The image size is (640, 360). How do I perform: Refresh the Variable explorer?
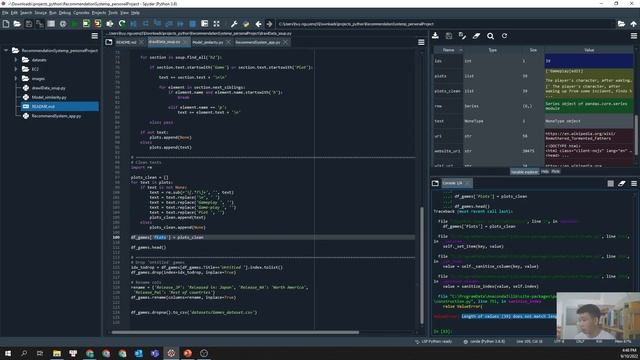[504, 36]
